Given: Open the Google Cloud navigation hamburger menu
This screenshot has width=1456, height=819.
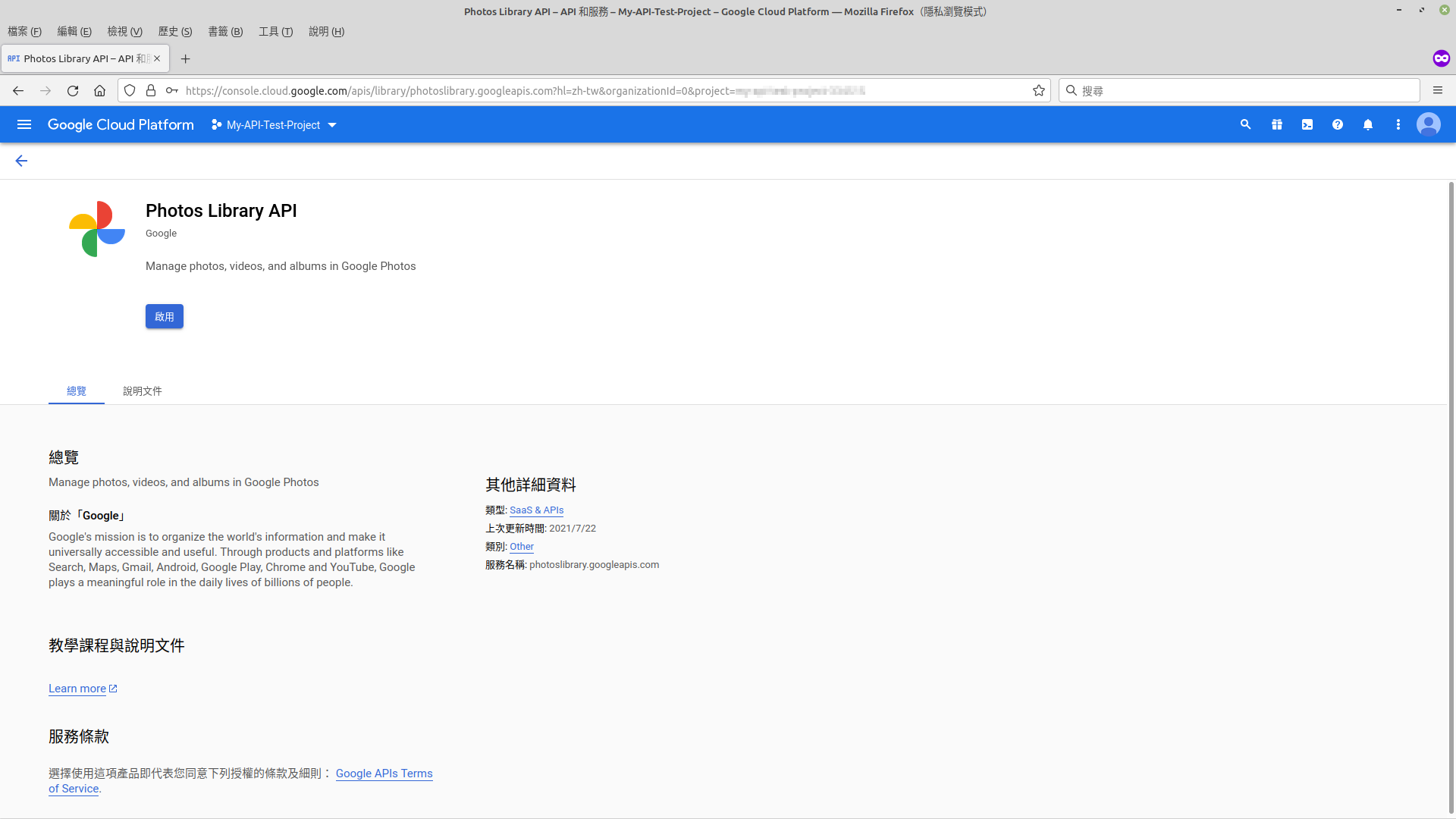Looking at the screenshot, I should coord(24,124).
